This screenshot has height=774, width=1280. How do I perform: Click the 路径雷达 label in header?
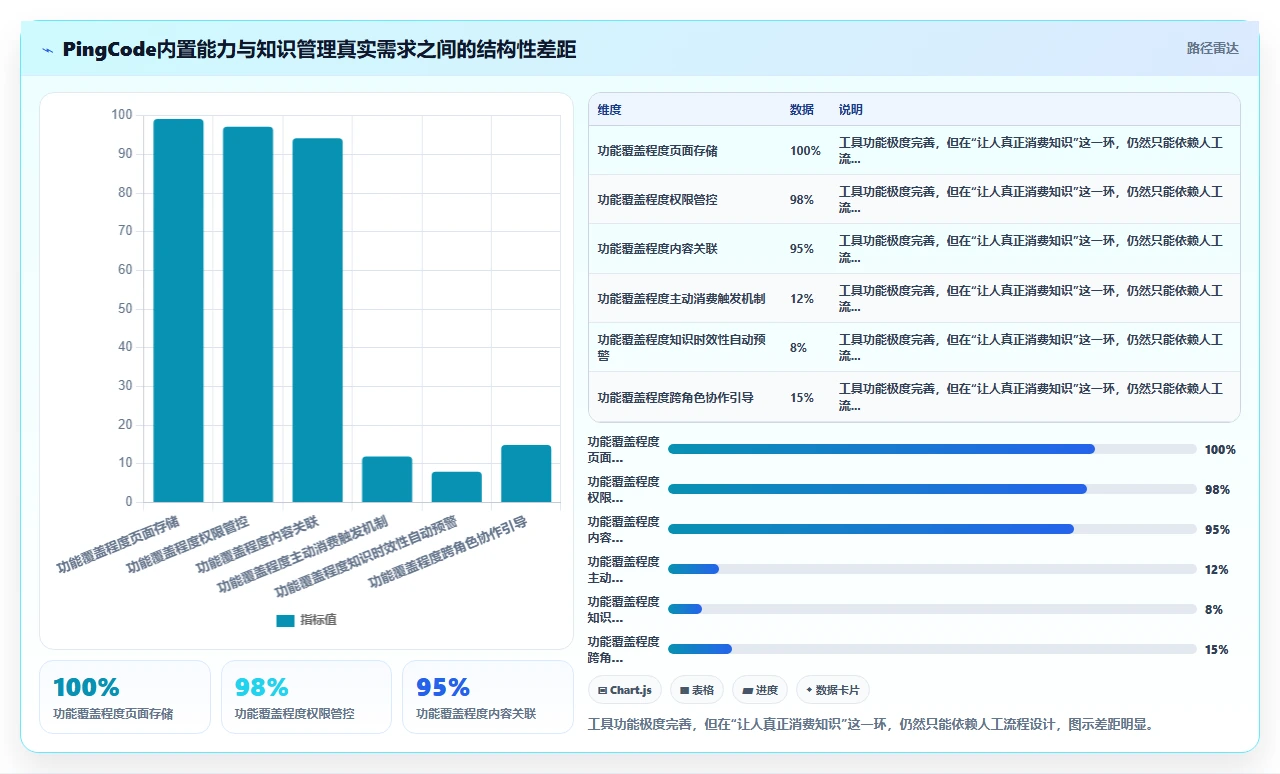(x=1212, y=48)
